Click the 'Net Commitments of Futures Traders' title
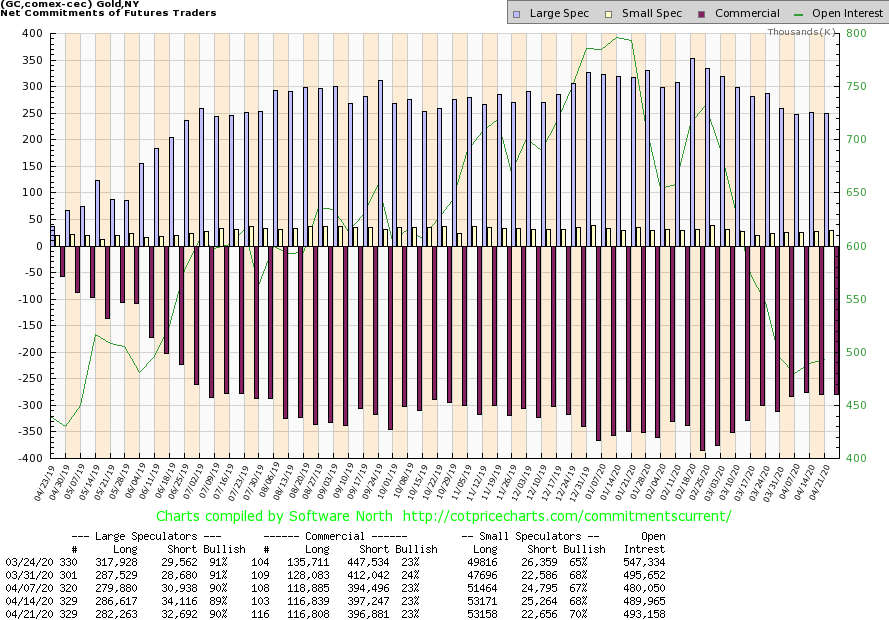Screen dimensions: 889x620 (x=110, y=13)
